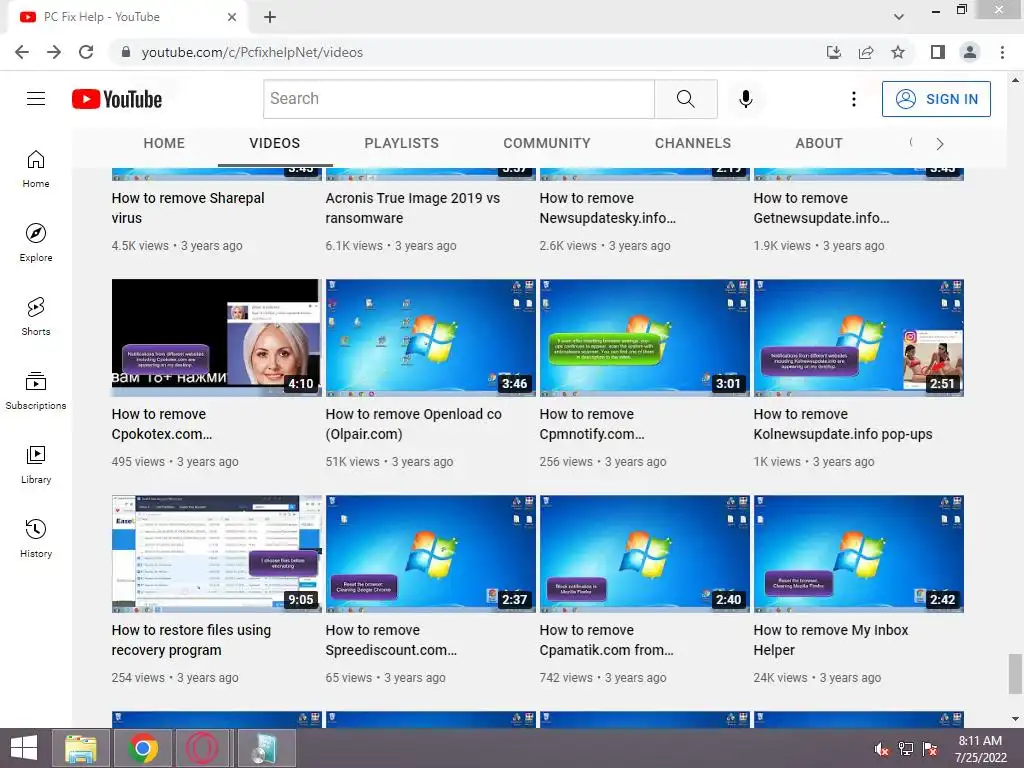Click the network tray icon
1024x768 pixels.
(906, 749)
